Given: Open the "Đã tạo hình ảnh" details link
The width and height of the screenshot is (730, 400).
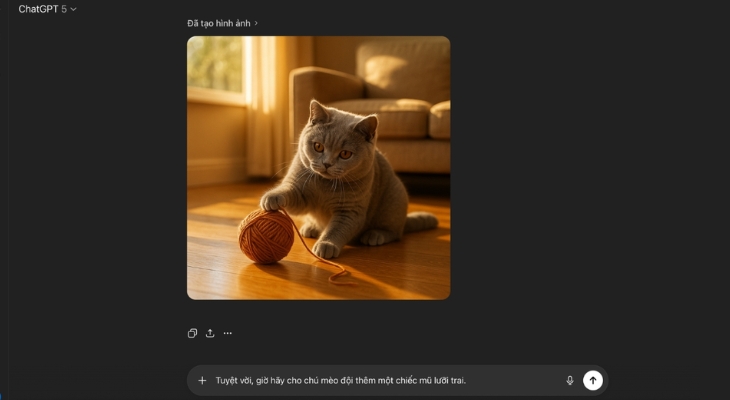Looking at the screenshot, I should click(x=219, y=23).
